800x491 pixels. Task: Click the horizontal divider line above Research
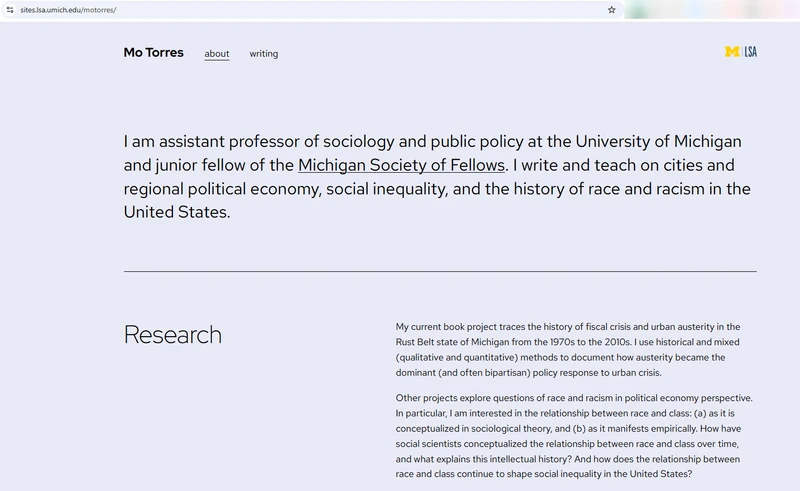pyautogui.click(x=440, y=272)
